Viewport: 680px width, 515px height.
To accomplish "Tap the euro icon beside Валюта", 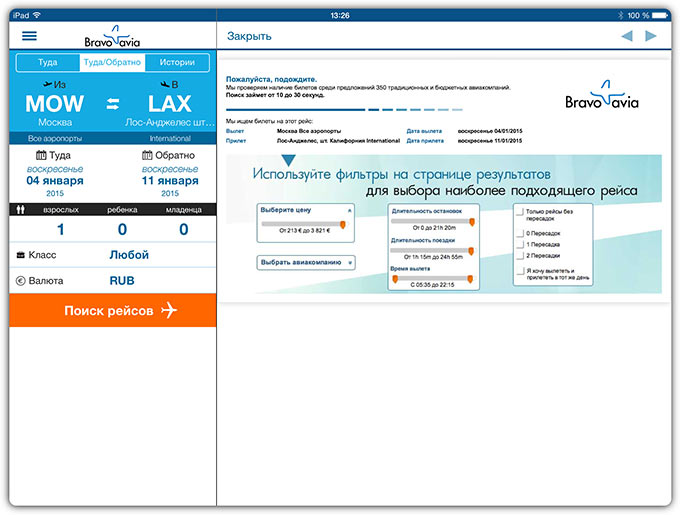I will pyautogui.click(x=20, y=281).
